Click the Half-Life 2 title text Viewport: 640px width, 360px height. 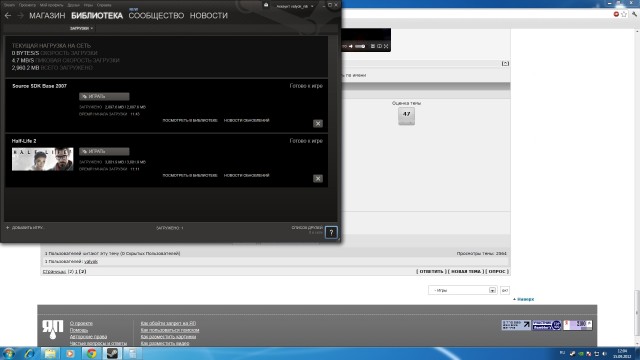point(24,141)
